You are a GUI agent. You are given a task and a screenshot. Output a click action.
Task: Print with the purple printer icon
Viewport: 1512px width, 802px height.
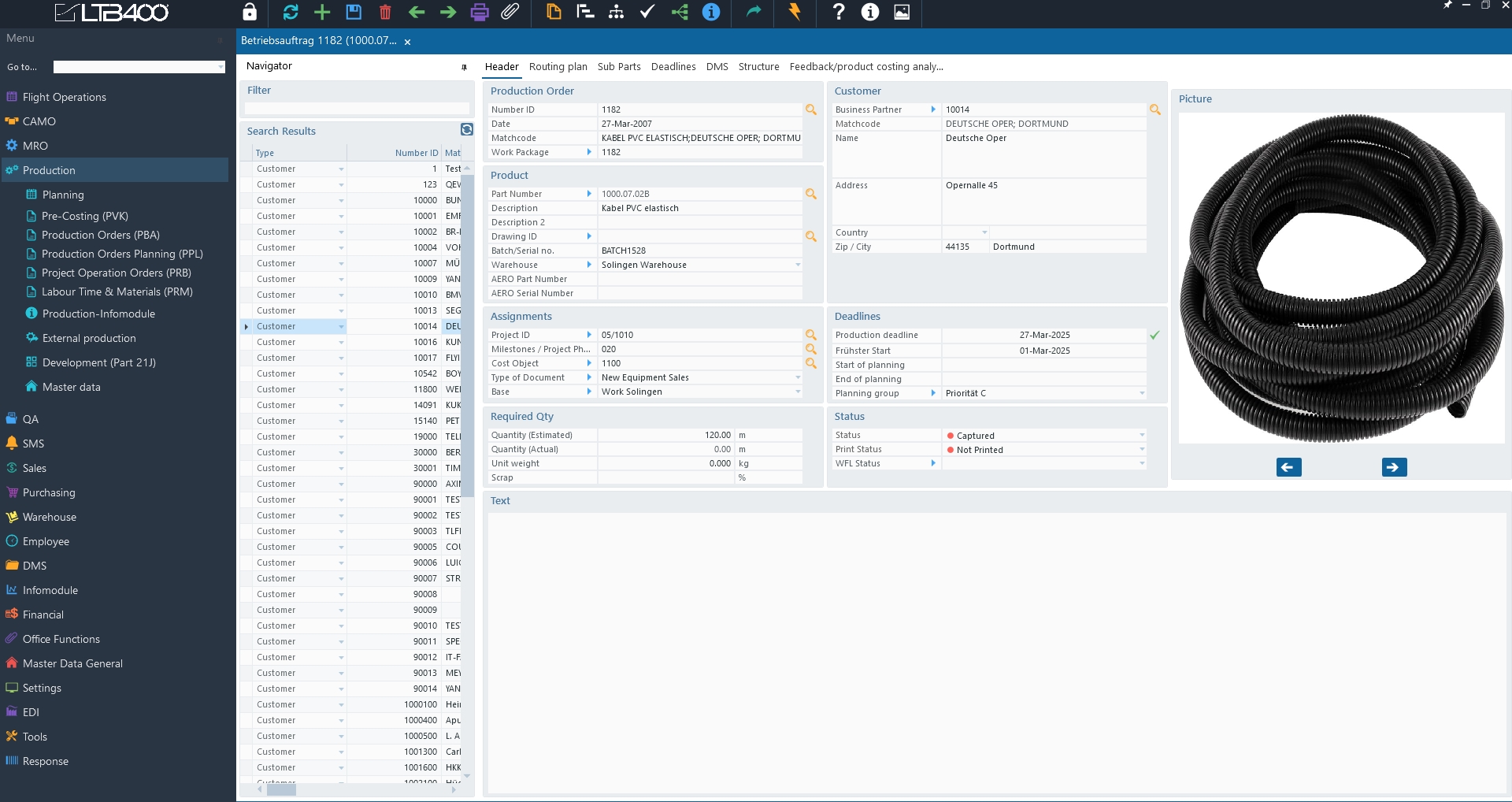click(x=480, y=12)
